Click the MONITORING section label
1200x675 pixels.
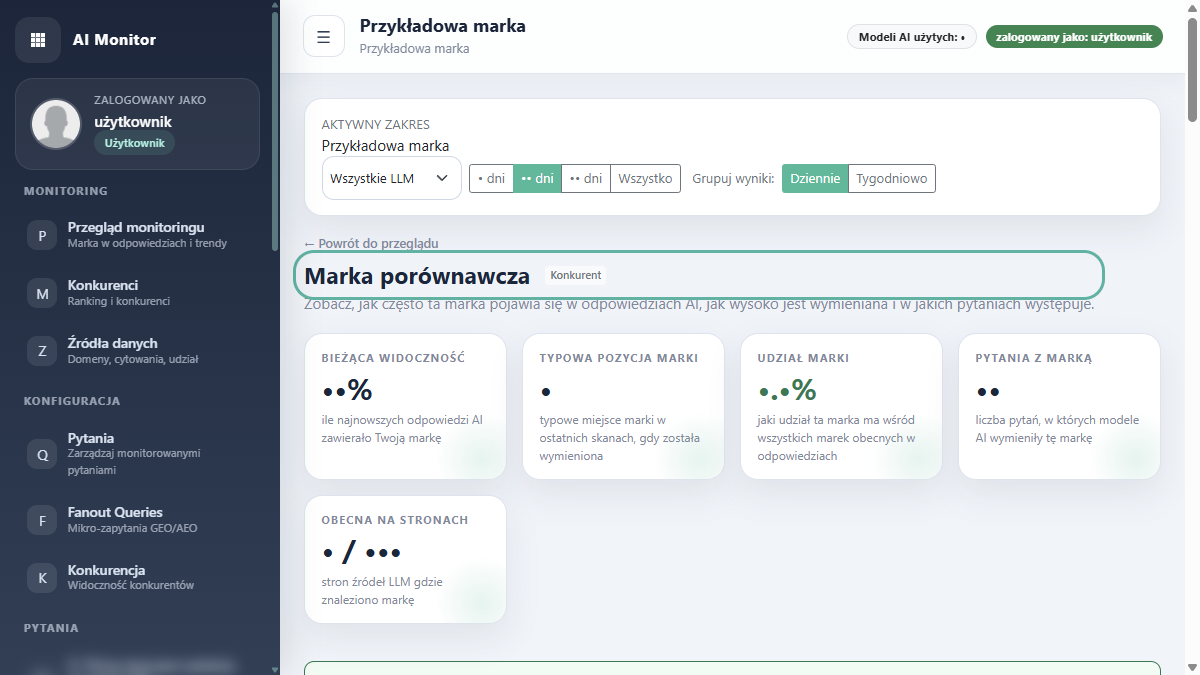[x=66, y=191]
